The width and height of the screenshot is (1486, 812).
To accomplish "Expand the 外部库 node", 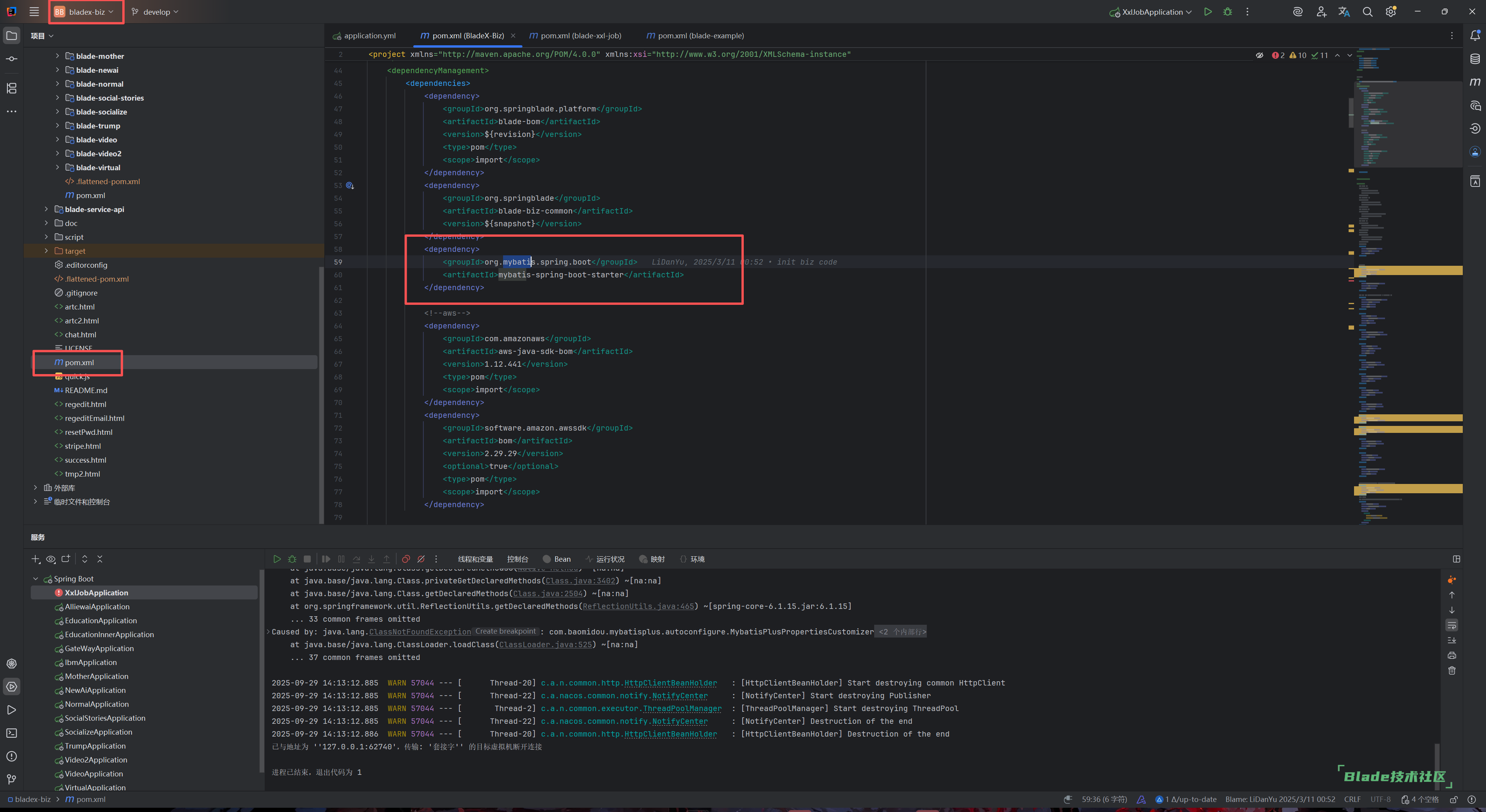I will [35, 488].
